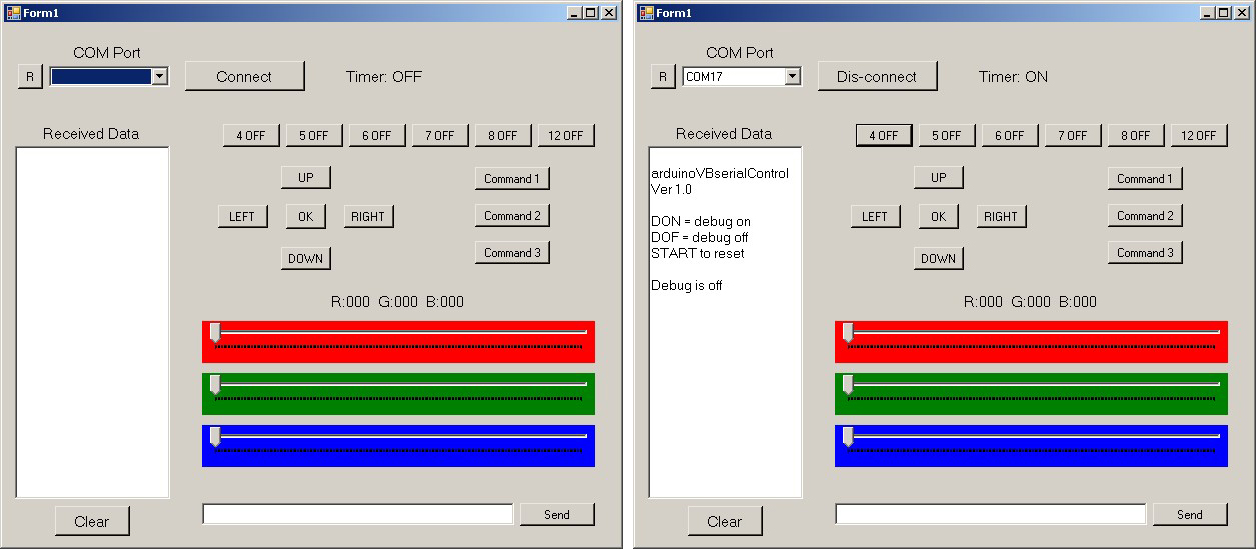Image resolution: width=1256 pixels, height=549 pixels.
Task: Click the Connect button in left window
Action: 244,76
